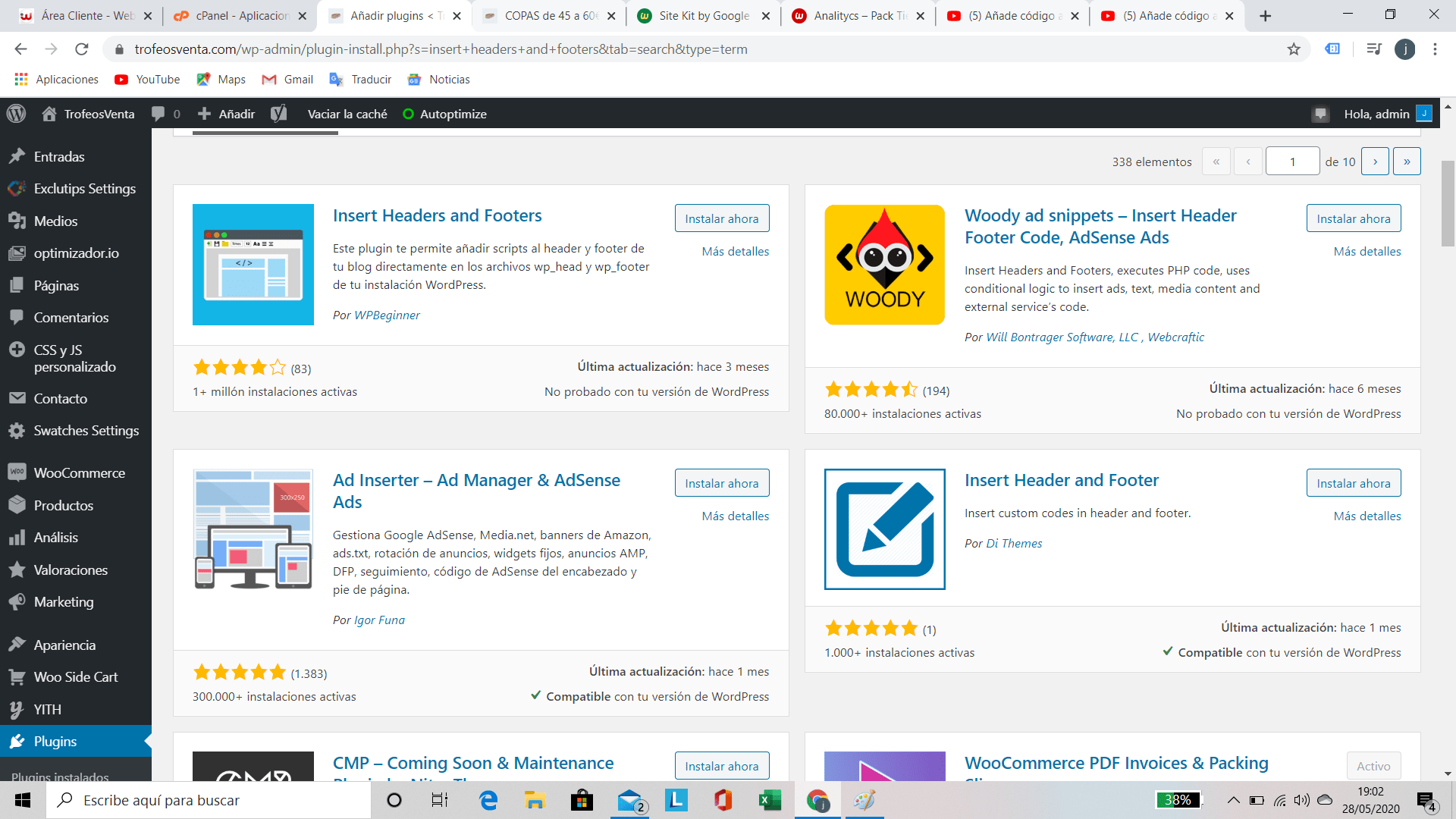Bookmark this page with the star icon
Image resolution: width=1456 pixels, height=819 pixels.
[x=1294, y=49]
